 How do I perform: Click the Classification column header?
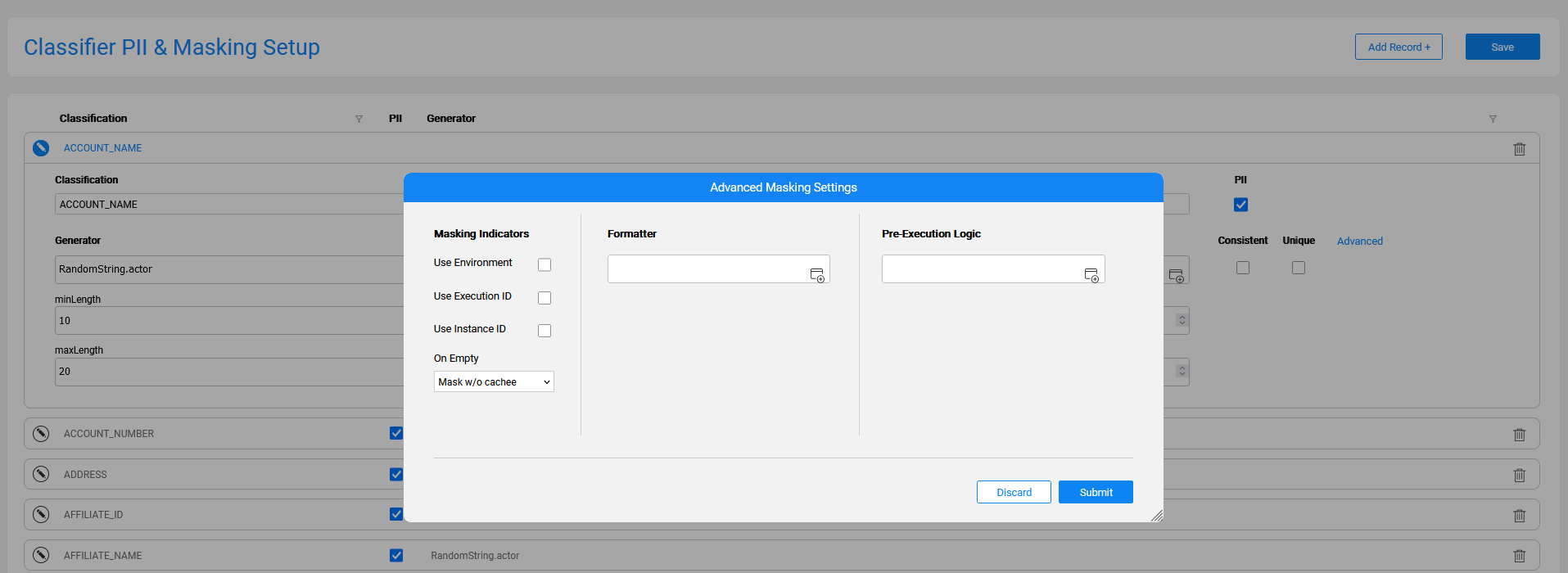(x=93, y=119)
